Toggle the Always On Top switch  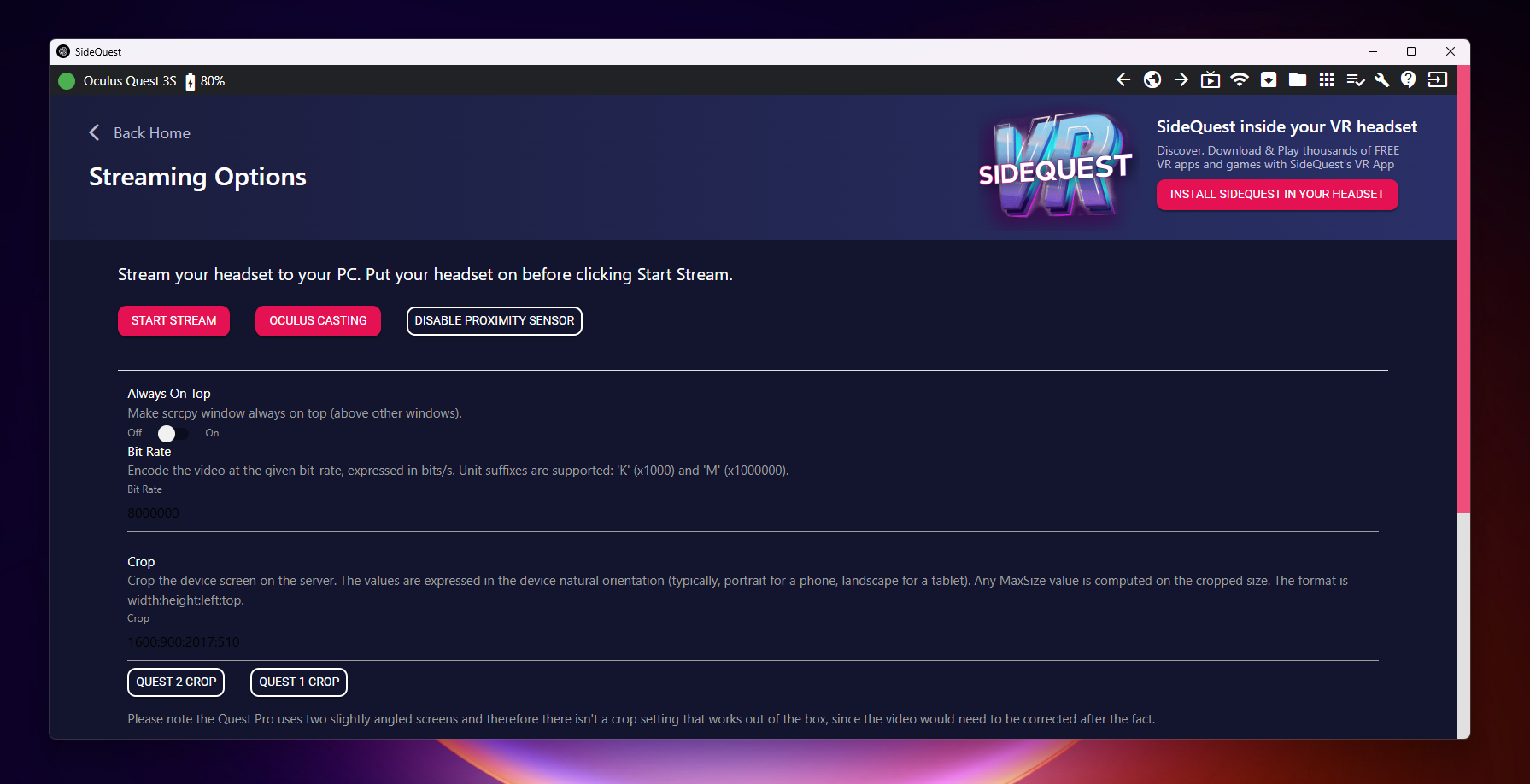click(173, 434)
